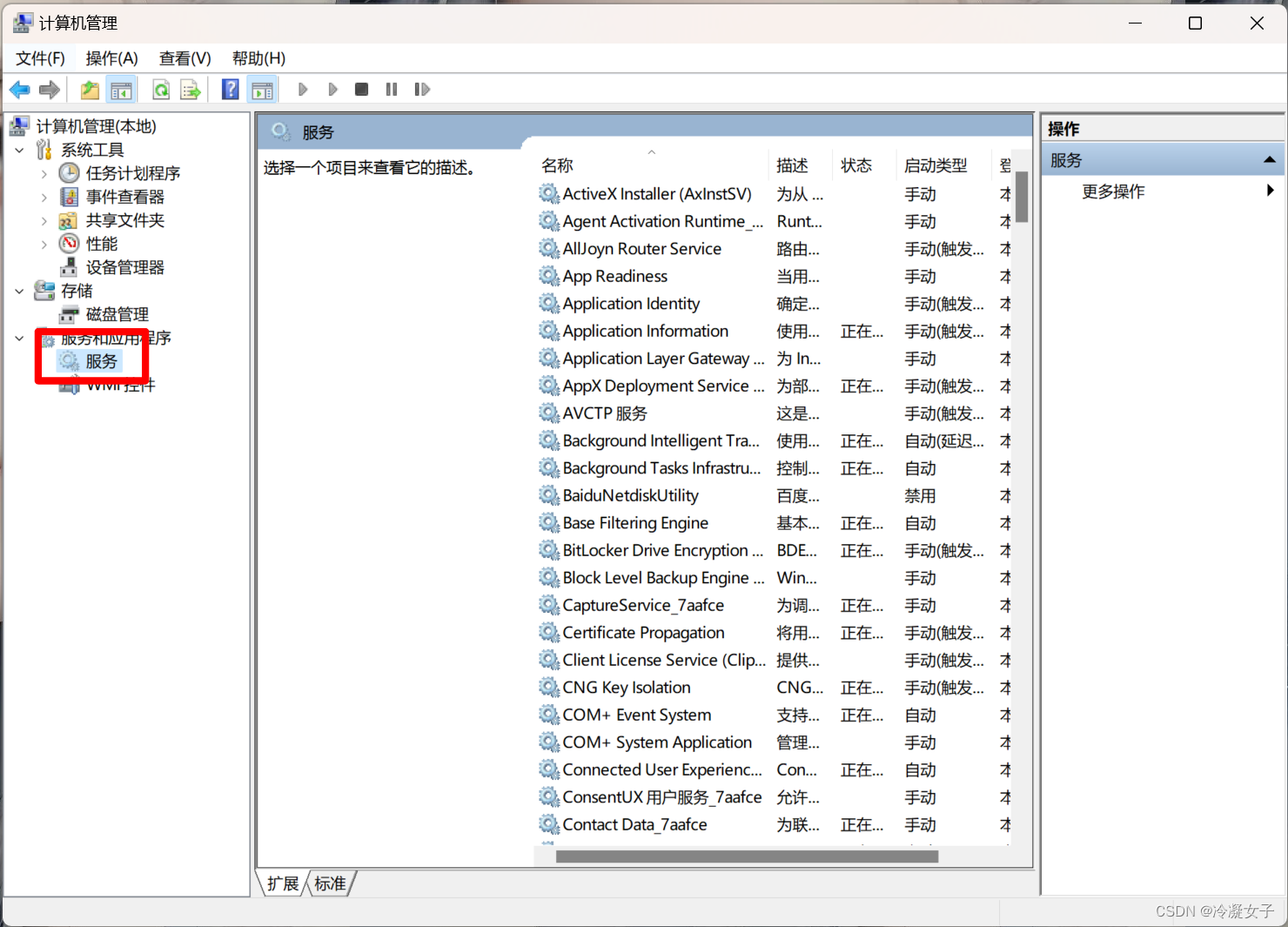Expand the 任务计划程序 node arrow
Viewport: 1288px width, 927px height.
(44, 173)
